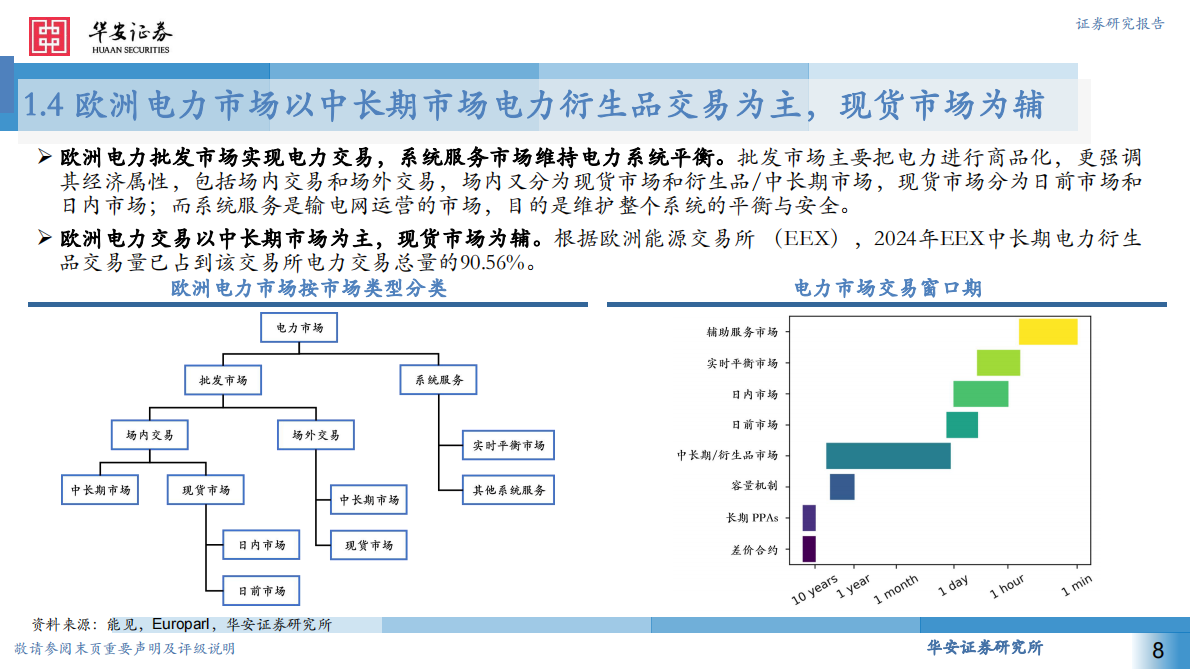Select the 现货市场 box under 场外交易
The width and height of the screenshot is (1190, 669).
369,545
